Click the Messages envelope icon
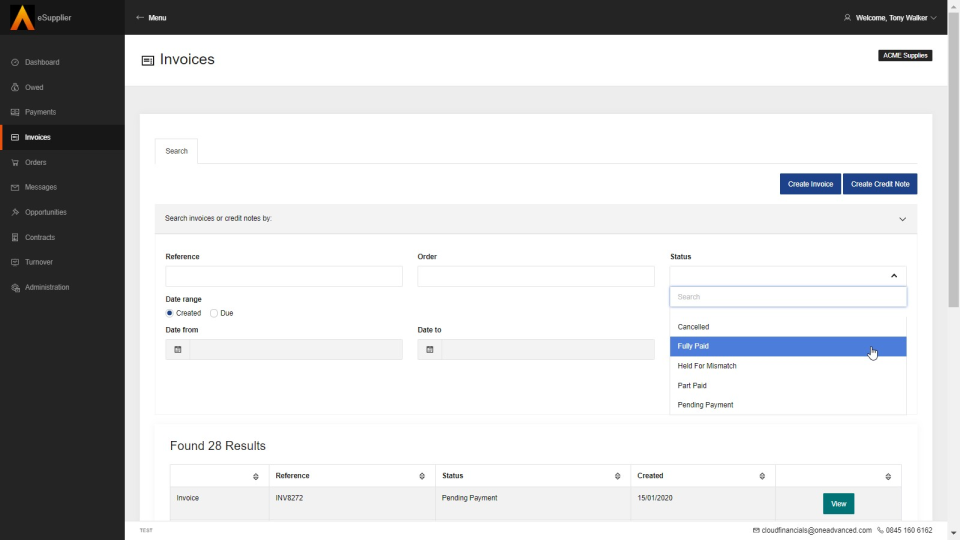Viewport: 960px width, 540px height. [x=15, y=187]
